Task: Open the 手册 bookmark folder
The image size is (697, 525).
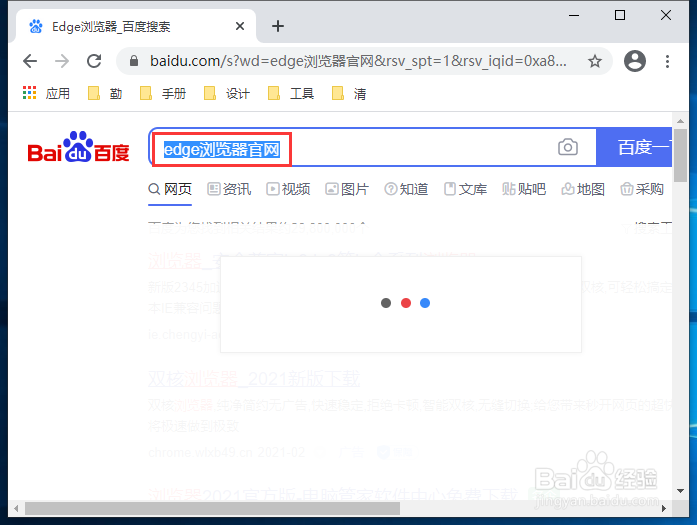Action: coord(163,93)
